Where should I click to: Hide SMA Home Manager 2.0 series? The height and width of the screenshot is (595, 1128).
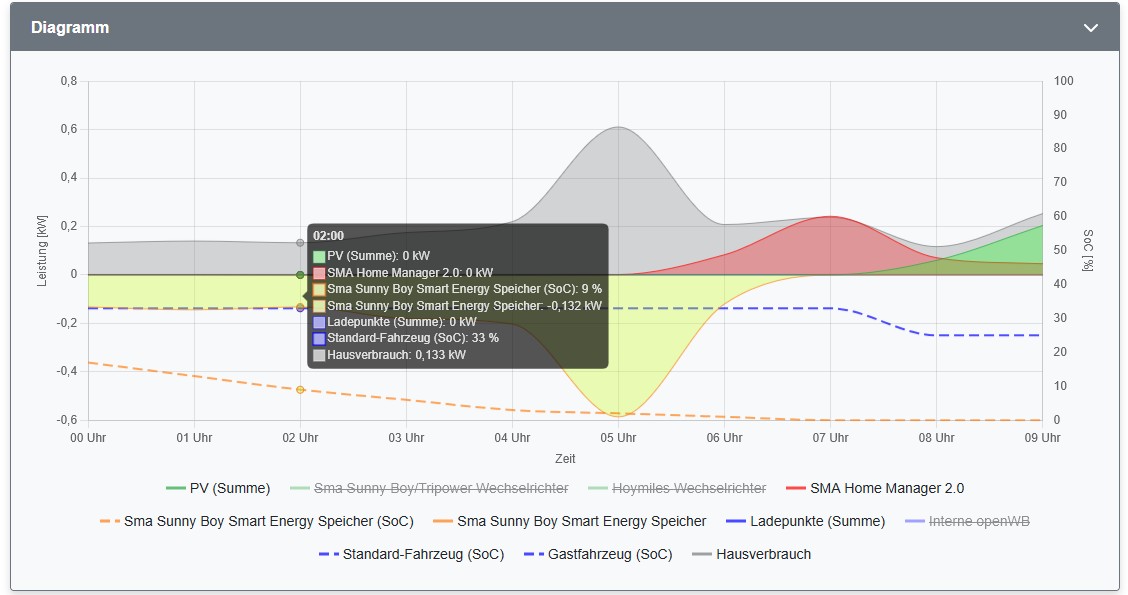(887, 488)
